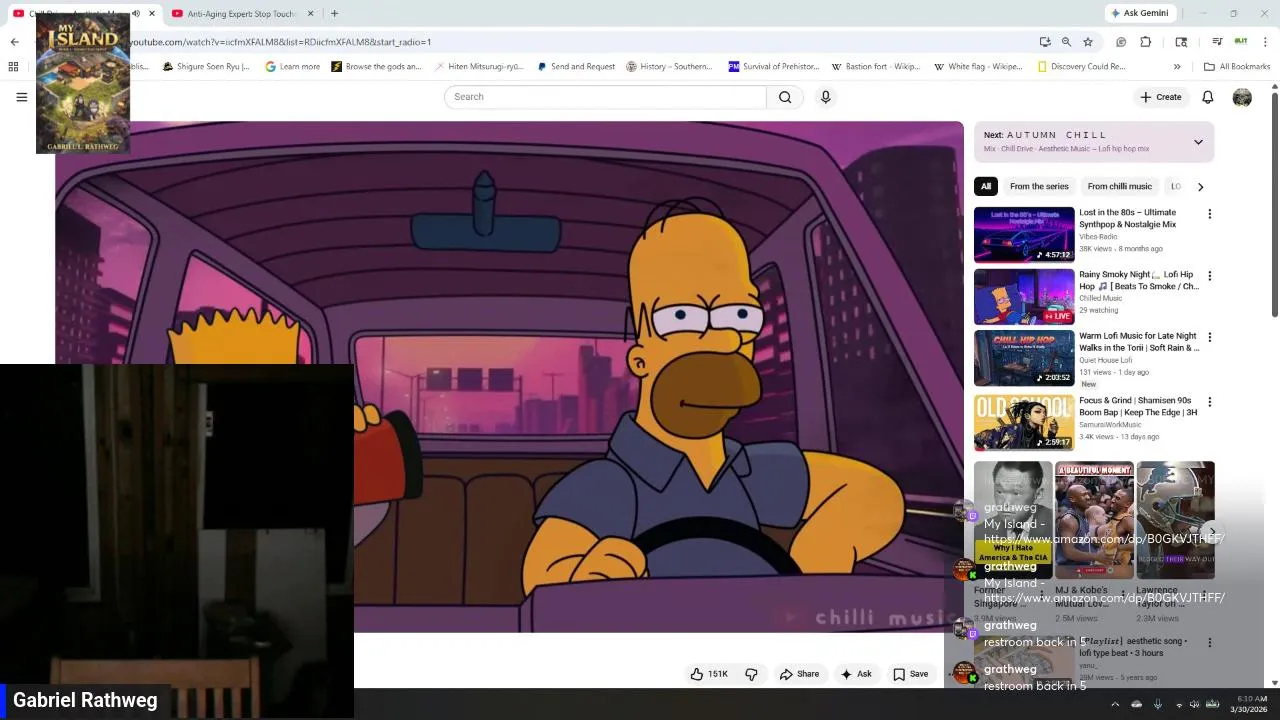Open Lost in the 80s thumbnail
1280x720 pixels.
[x=1024, y=234]
